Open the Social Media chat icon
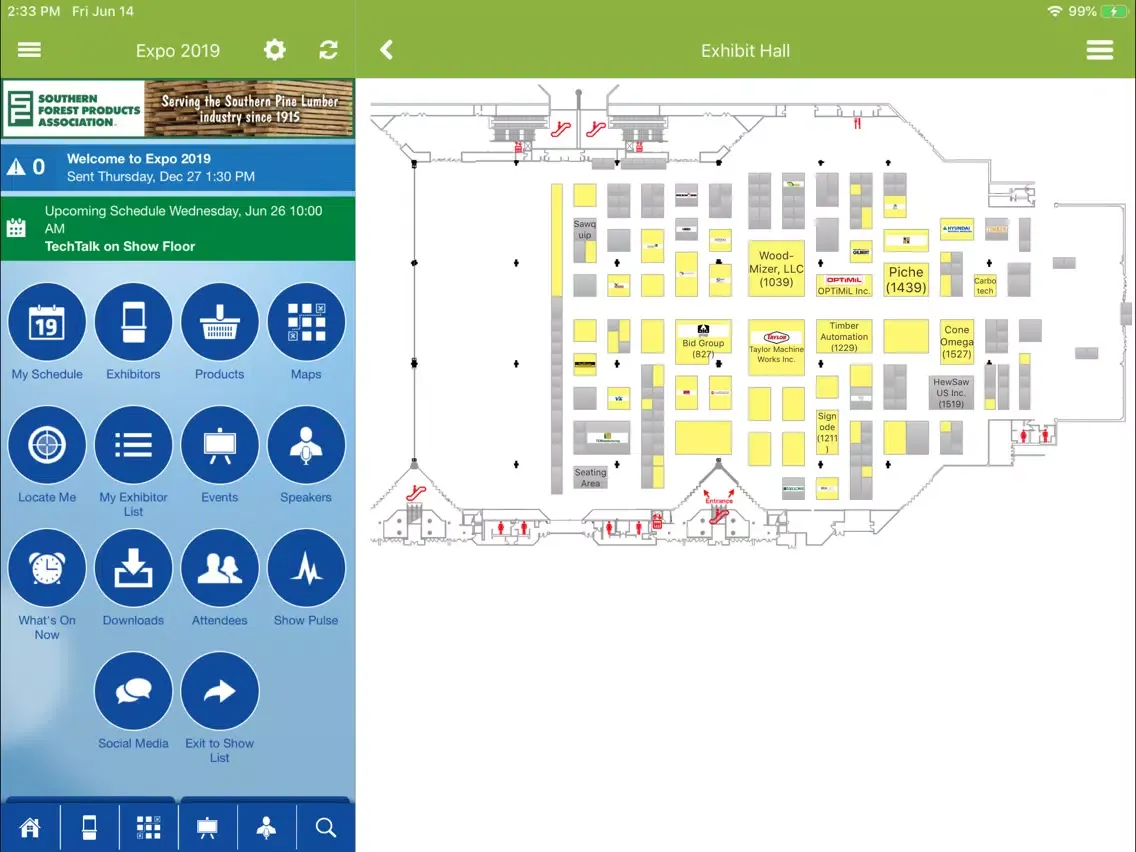Viewport: 1136px width, 852px height. click(x=133, y=691)
